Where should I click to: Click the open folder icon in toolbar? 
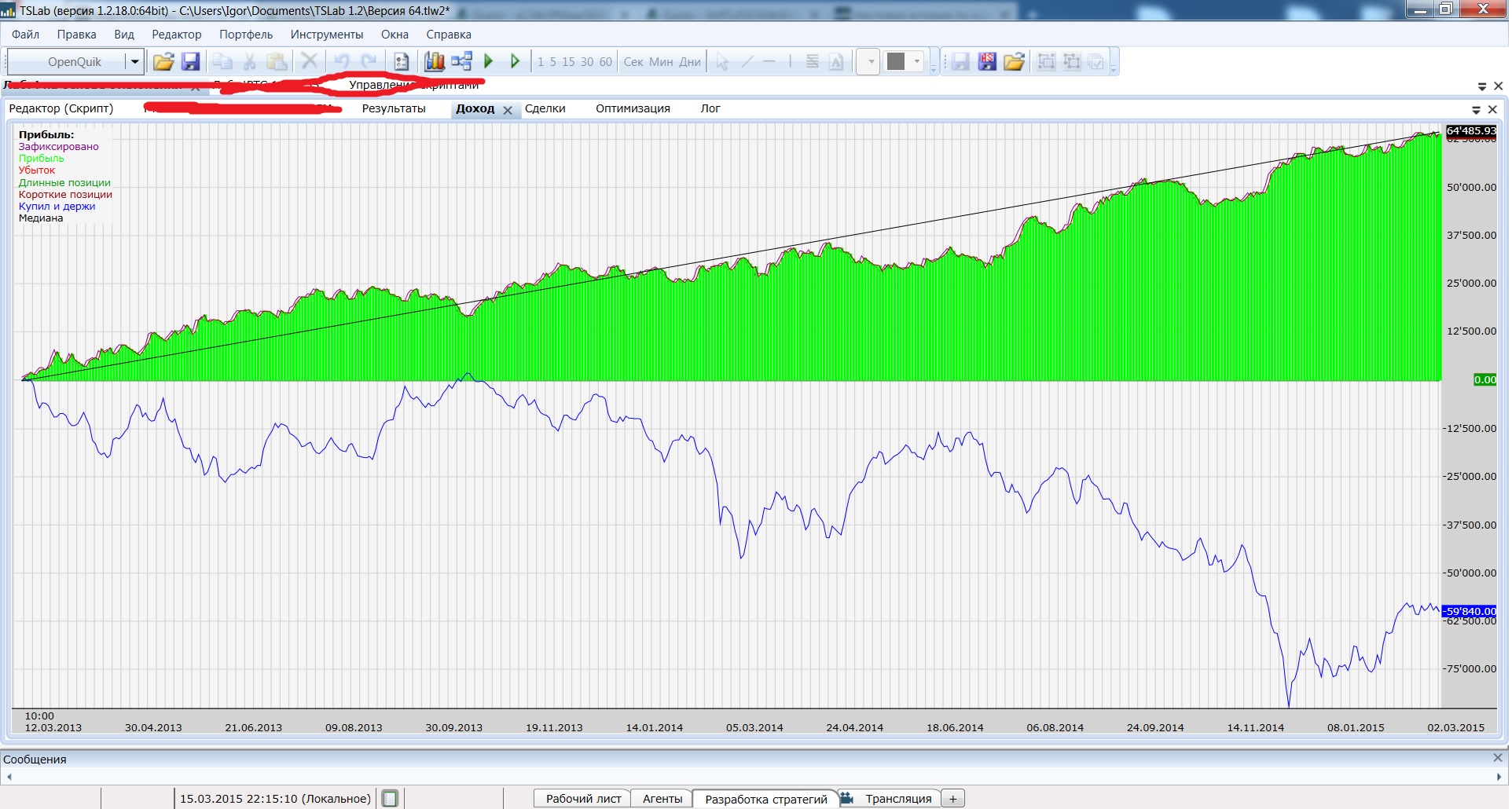163,62
